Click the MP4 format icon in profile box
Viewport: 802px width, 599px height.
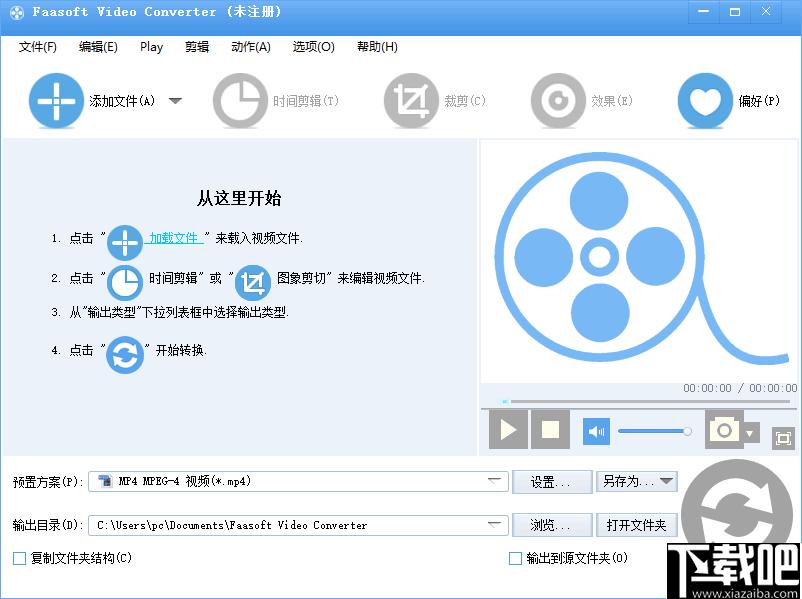click(105, 481)
